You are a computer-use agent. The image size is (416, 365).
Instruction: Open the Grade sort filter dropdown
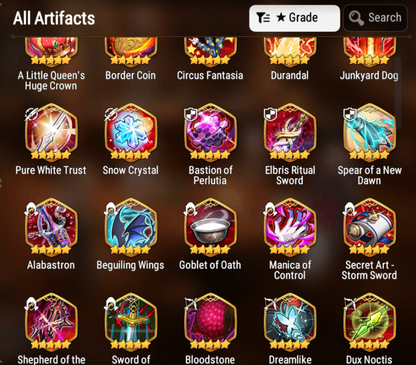pyautogui.click(x=294, y=18)
